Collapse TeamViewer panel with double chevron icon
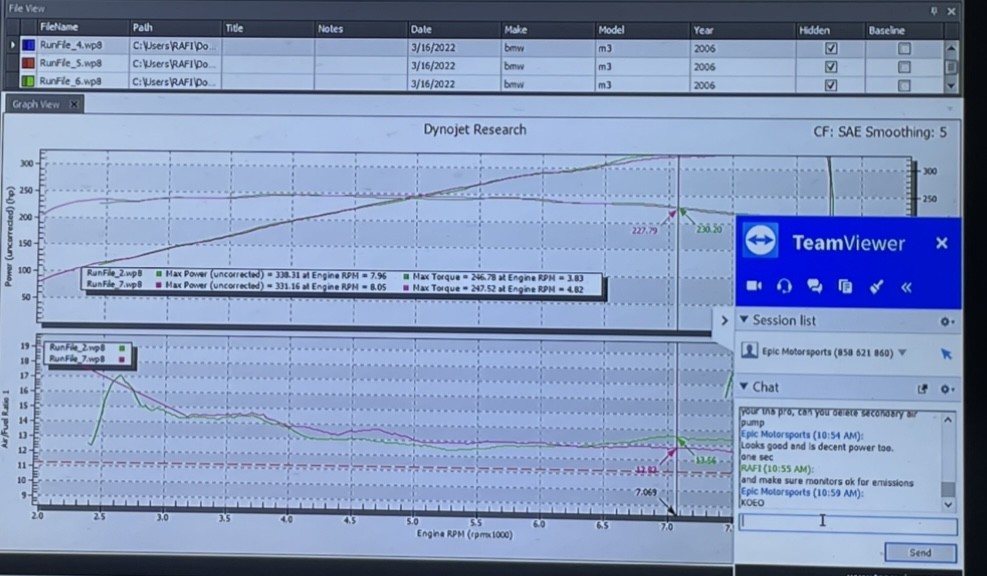The height and width of the screenshot is (576, 987). point(906,286)
